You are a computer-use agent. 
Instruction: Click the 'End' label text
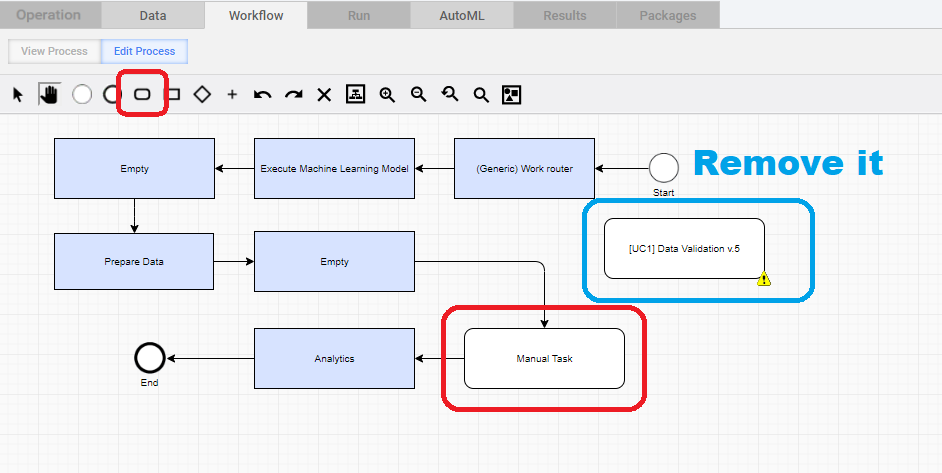coord(150,382)
